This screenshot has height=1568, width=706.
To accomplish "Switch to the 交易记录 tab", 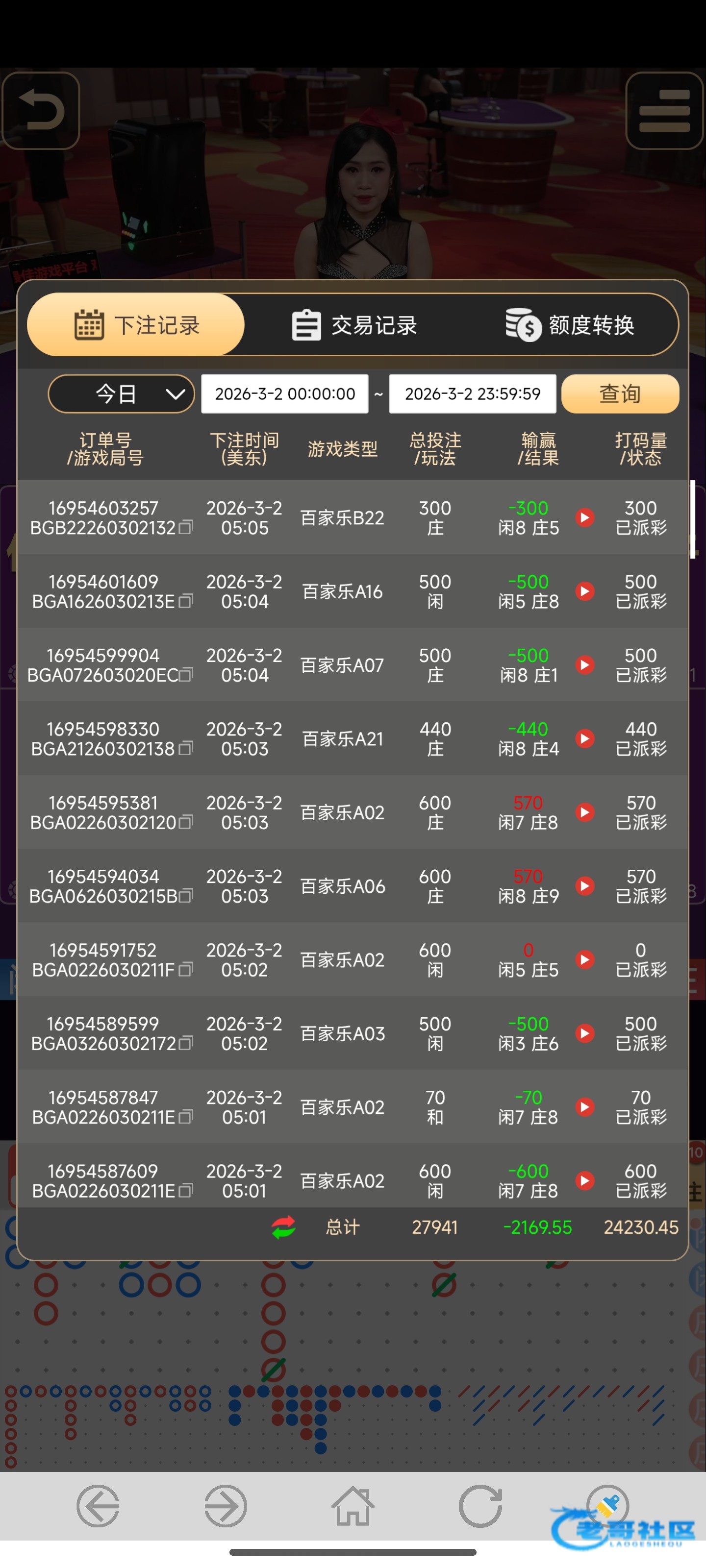I will (x=354, y=325).
